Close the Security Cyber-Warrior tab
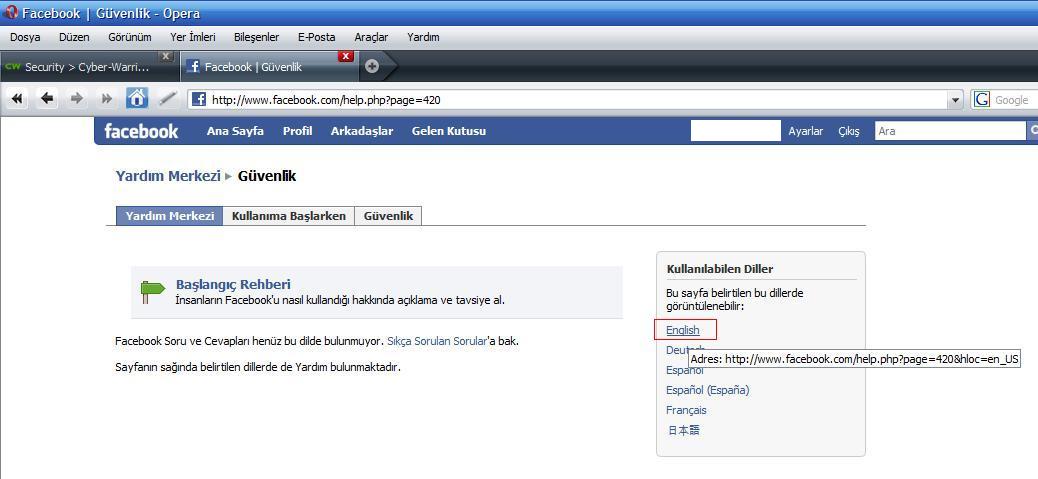Viewport: 1038px width, 479px height. pyautogui.click(x=166, y=56)
